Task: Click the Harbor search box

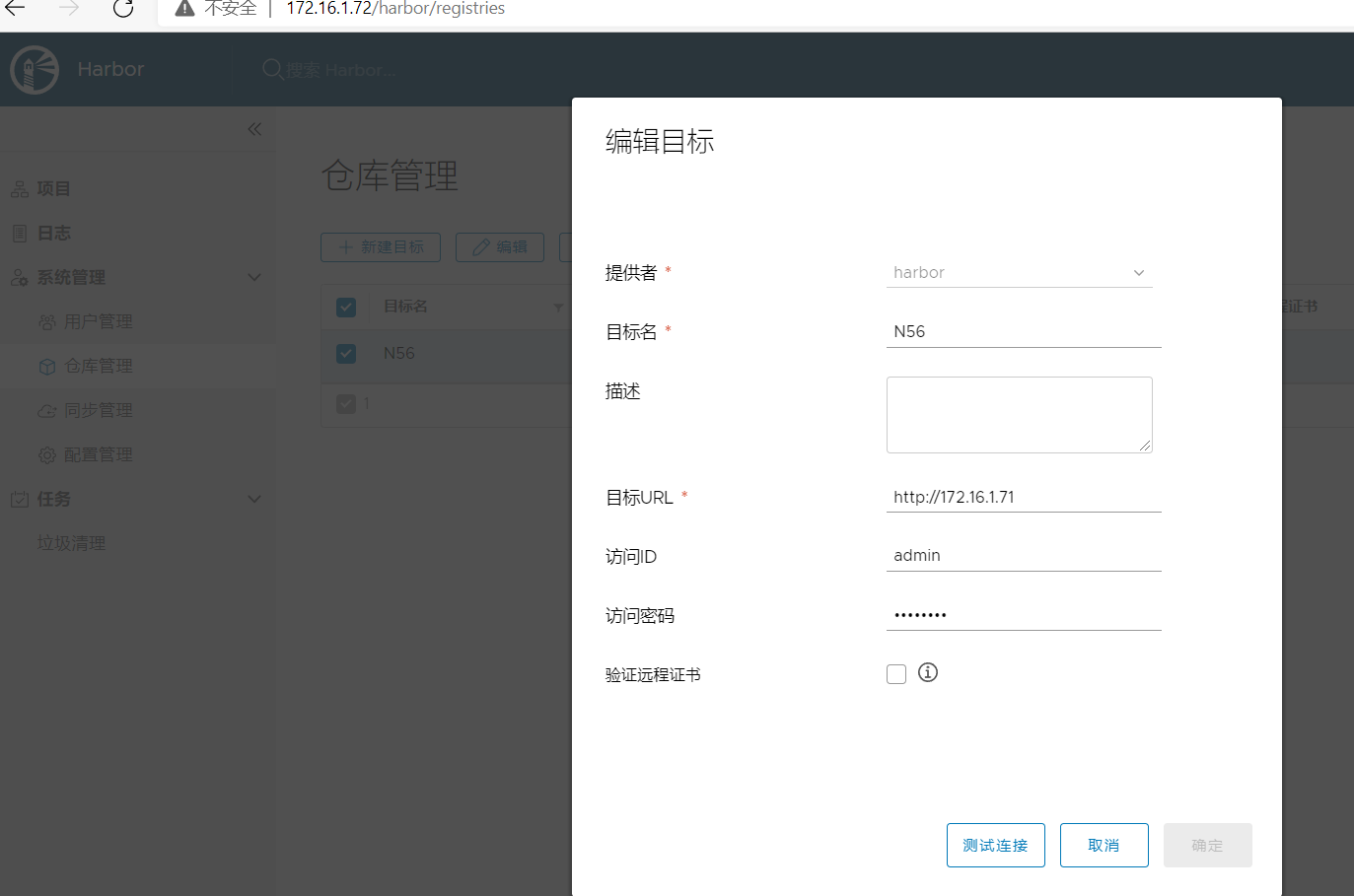Action: click(x=340, y=70)
